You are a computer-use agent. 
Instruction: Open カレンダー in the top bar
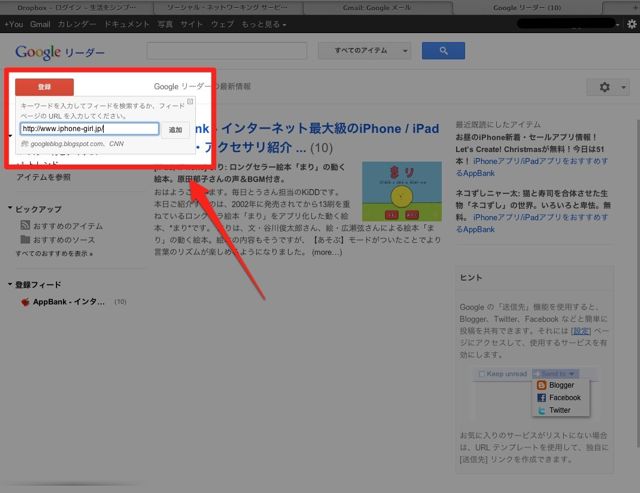pos(77,24)
